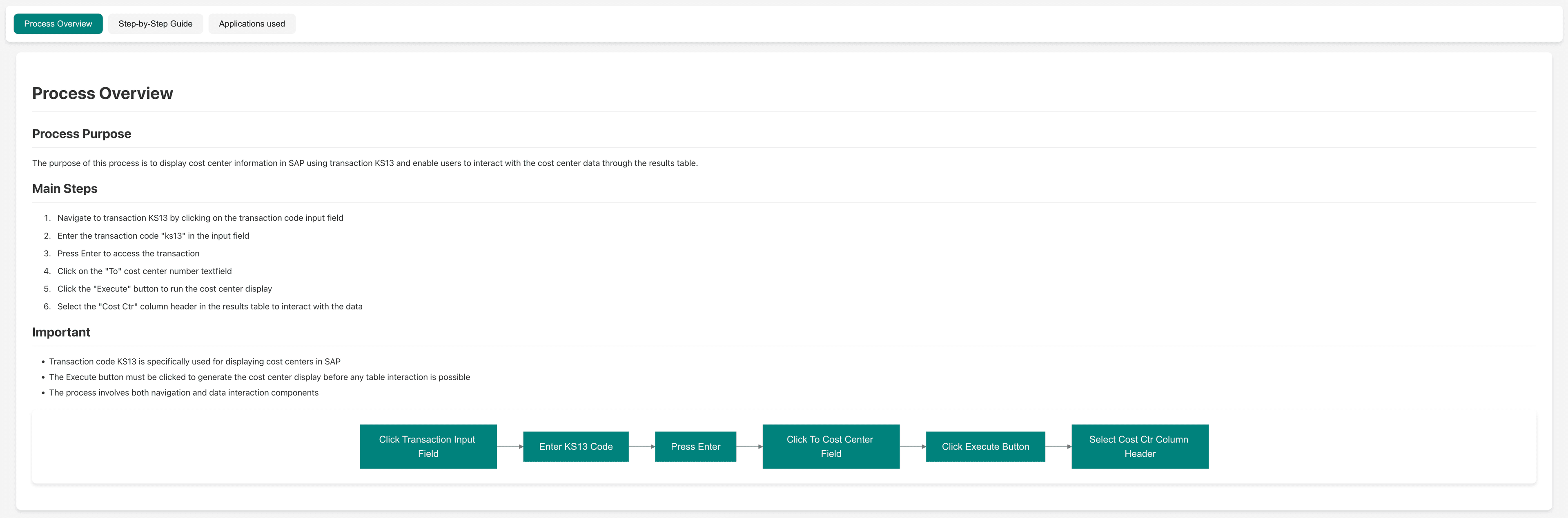
Task: Open the Process Overview tab
Action: [x=58, y=24]
